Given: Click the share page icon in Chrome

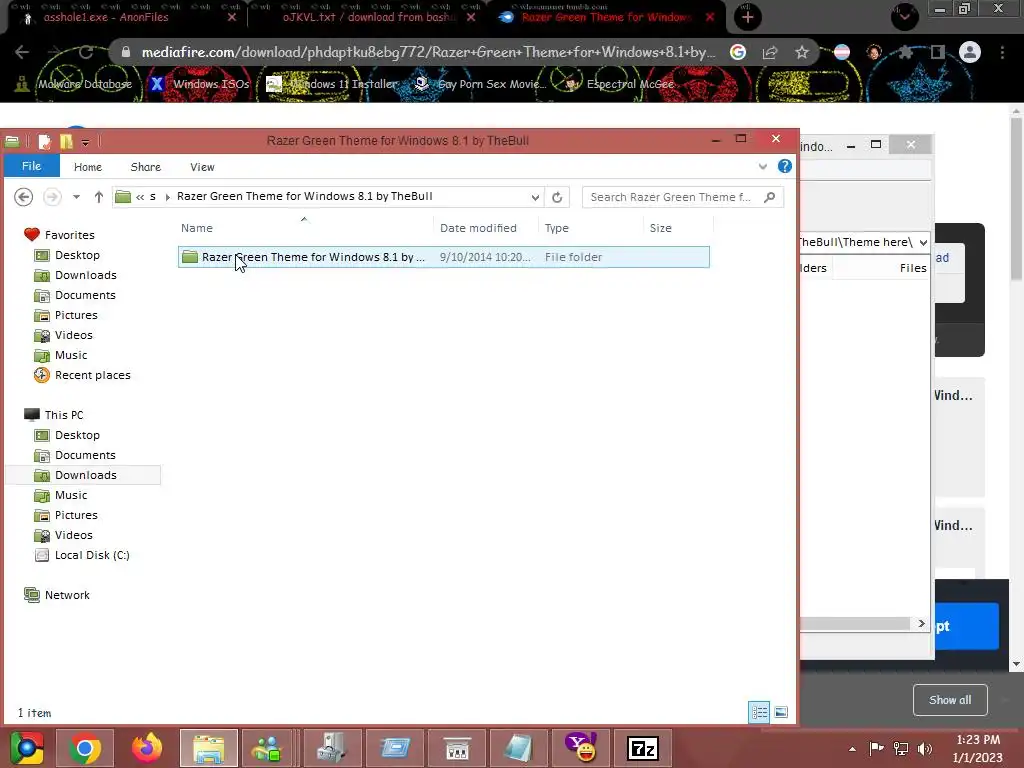Looking at the screenshot, I should point(770,52).
